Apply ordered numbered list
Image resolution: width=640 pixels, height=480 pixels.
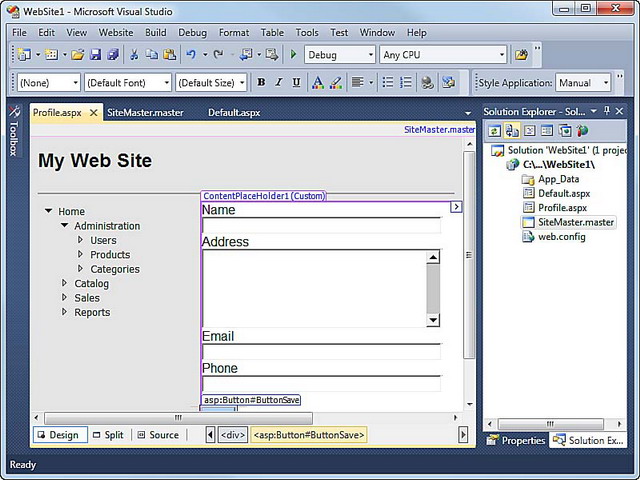406,82
